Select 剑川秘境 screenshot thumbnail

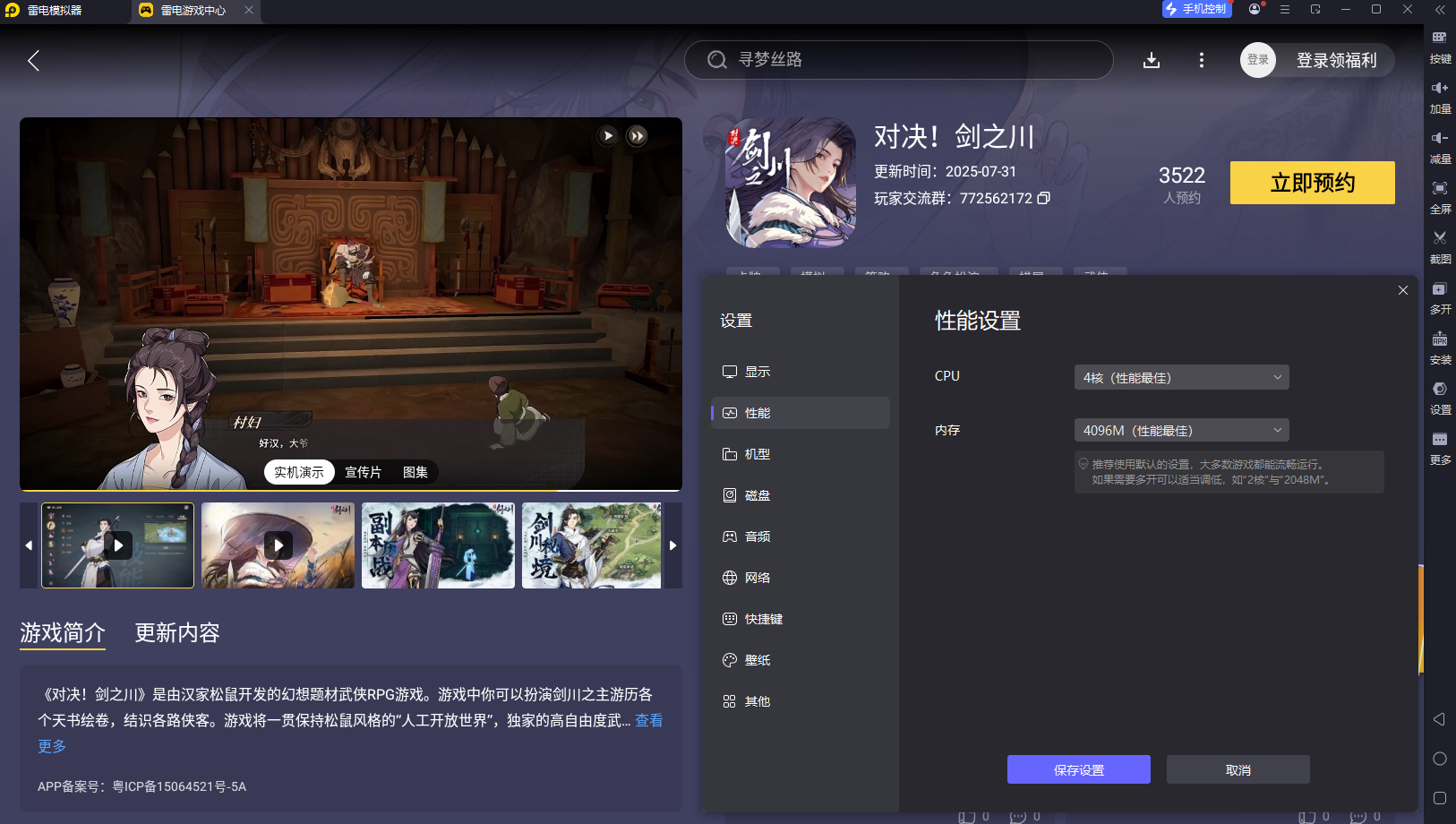click(592, 545)
